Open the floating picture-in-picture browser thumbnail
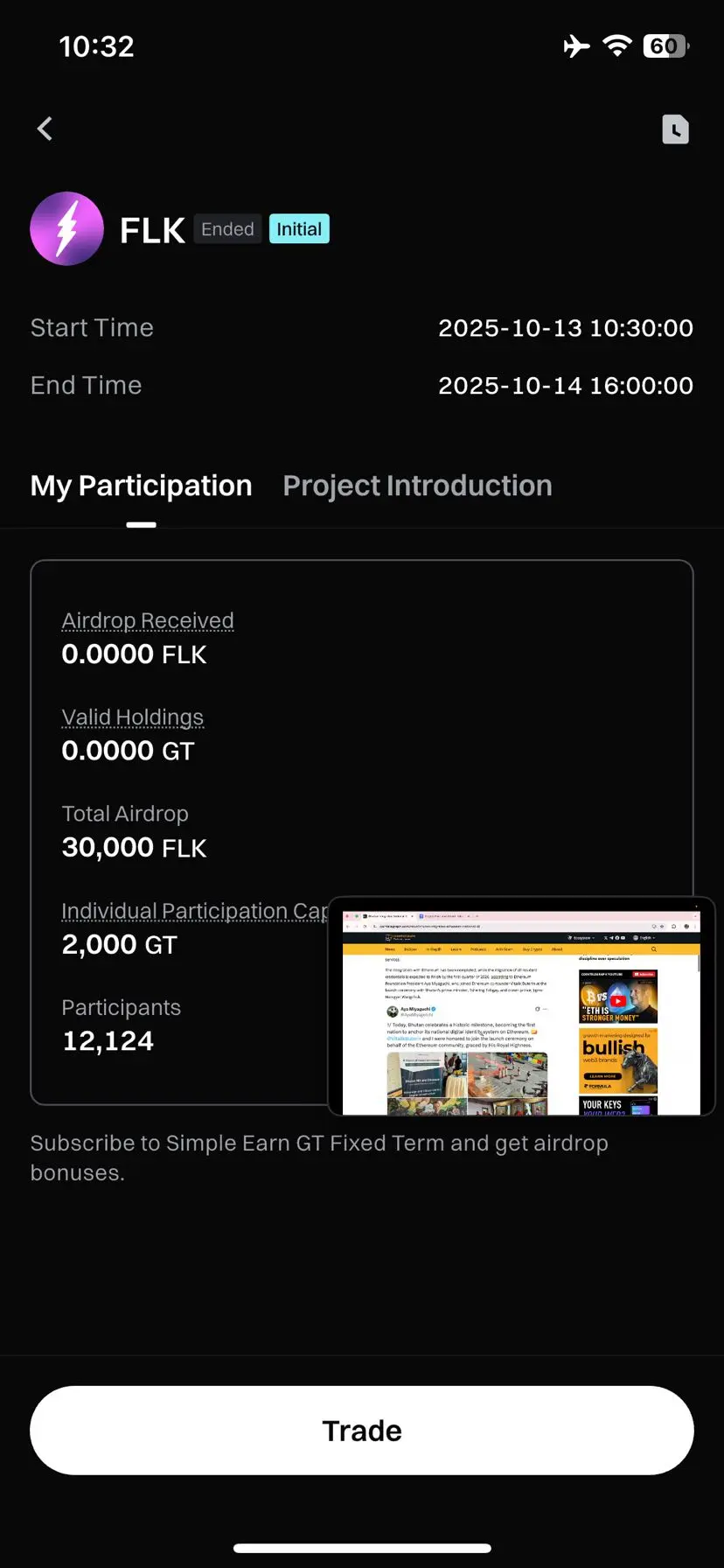This screenshot has height=1568, width=724. (x=521, y=1006)
